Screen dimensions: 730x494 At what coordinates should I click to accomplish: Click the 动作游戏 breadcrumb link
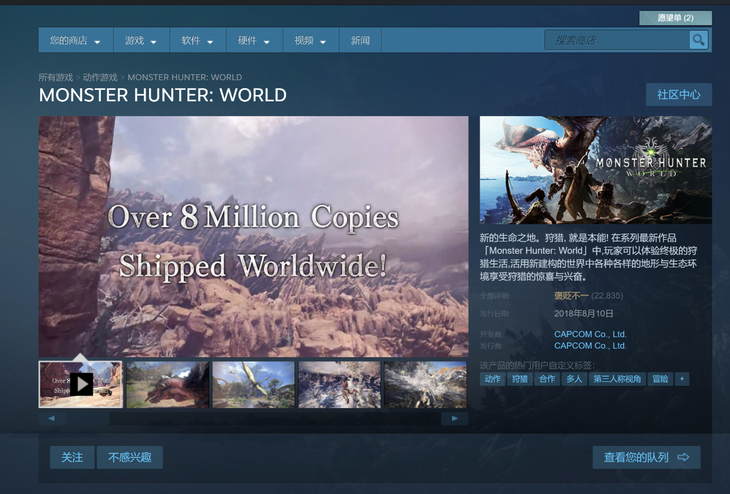coord(100,77)
